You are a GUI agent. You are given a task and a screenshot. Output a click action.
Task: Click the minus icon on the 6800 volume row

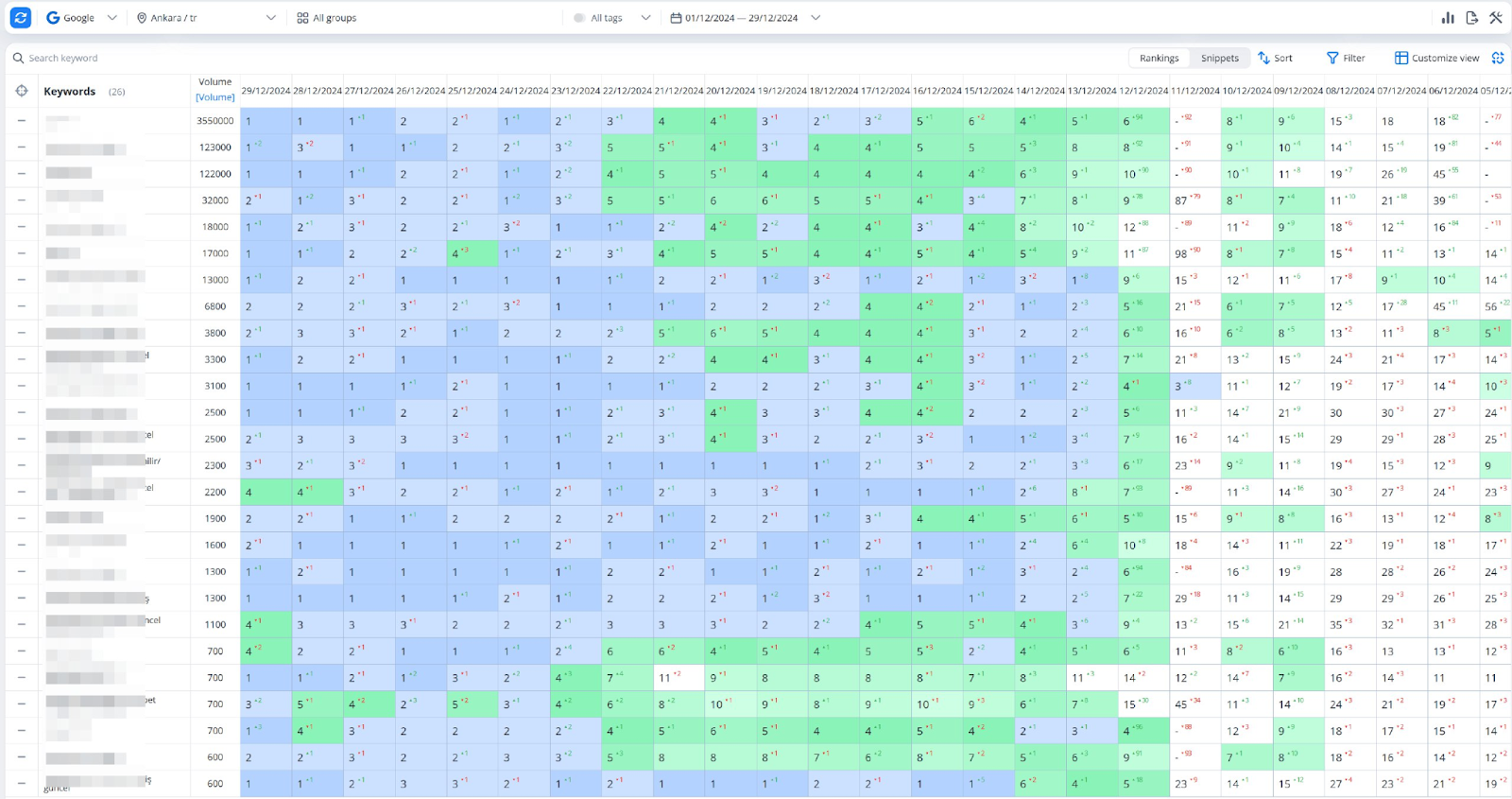(x=22, y=305)
